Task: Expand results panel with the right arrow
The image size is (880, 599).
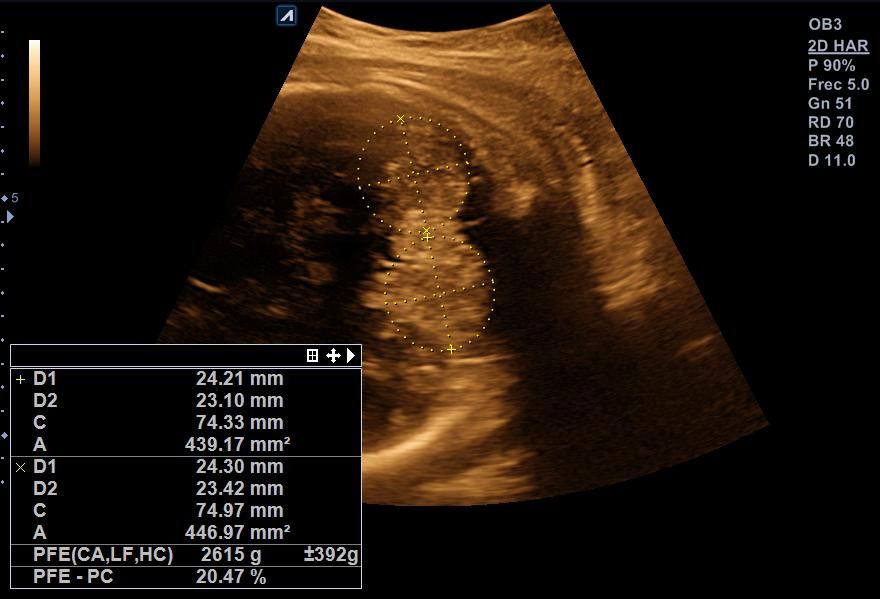Action: tap(351, 356)
